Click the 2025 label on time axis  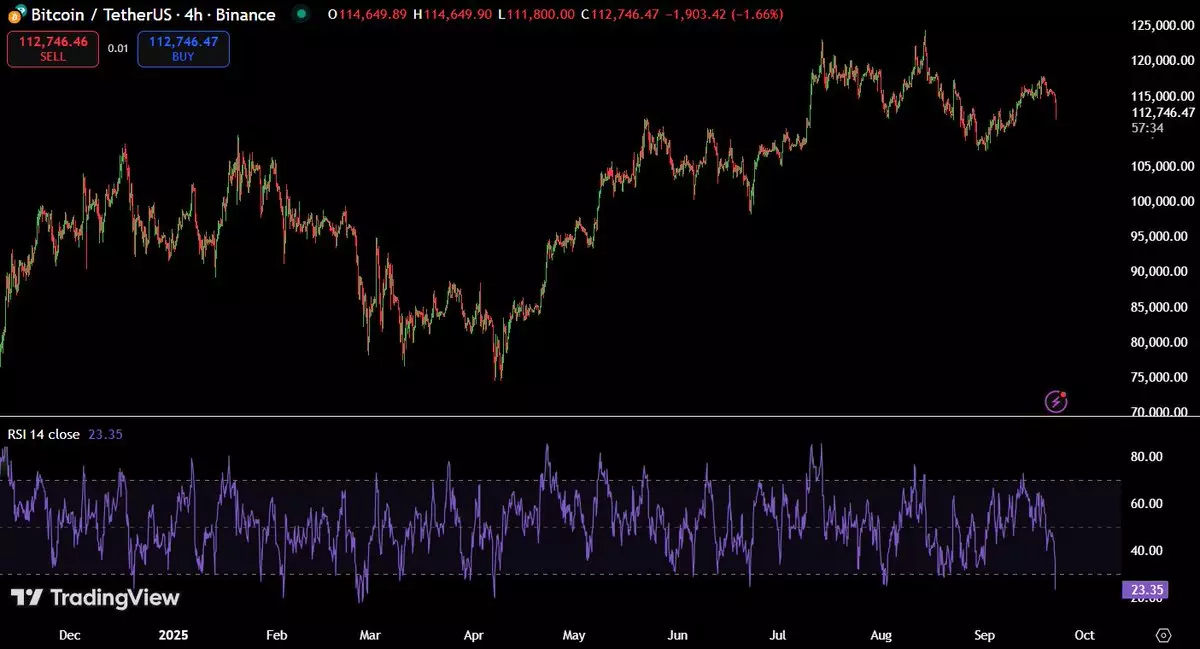[x=174, y=635]
